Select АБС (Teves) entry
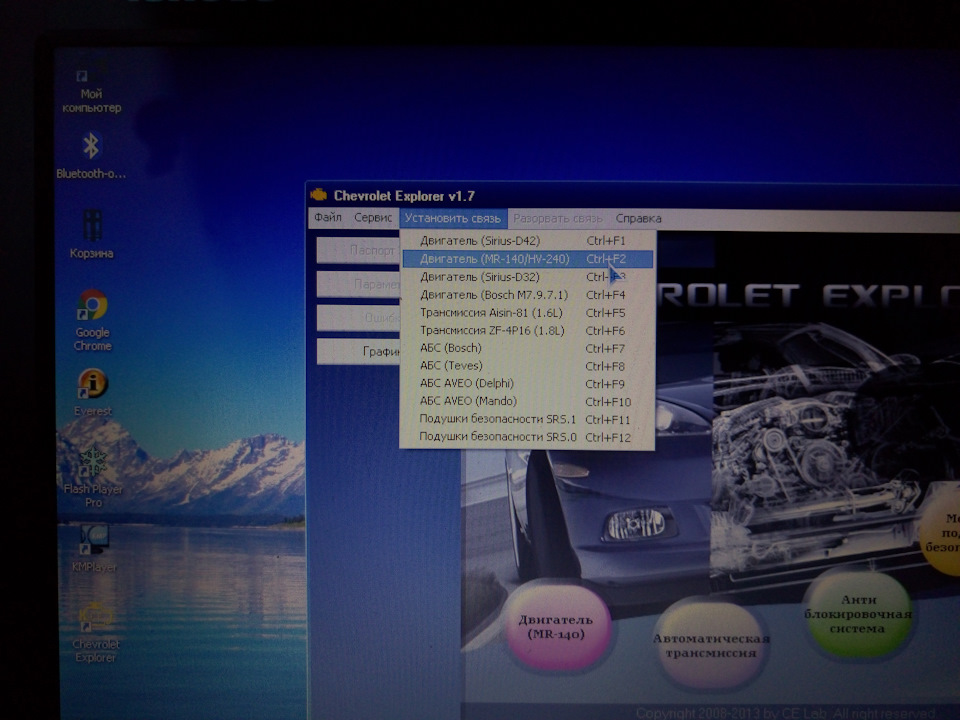 pos(527,366)
